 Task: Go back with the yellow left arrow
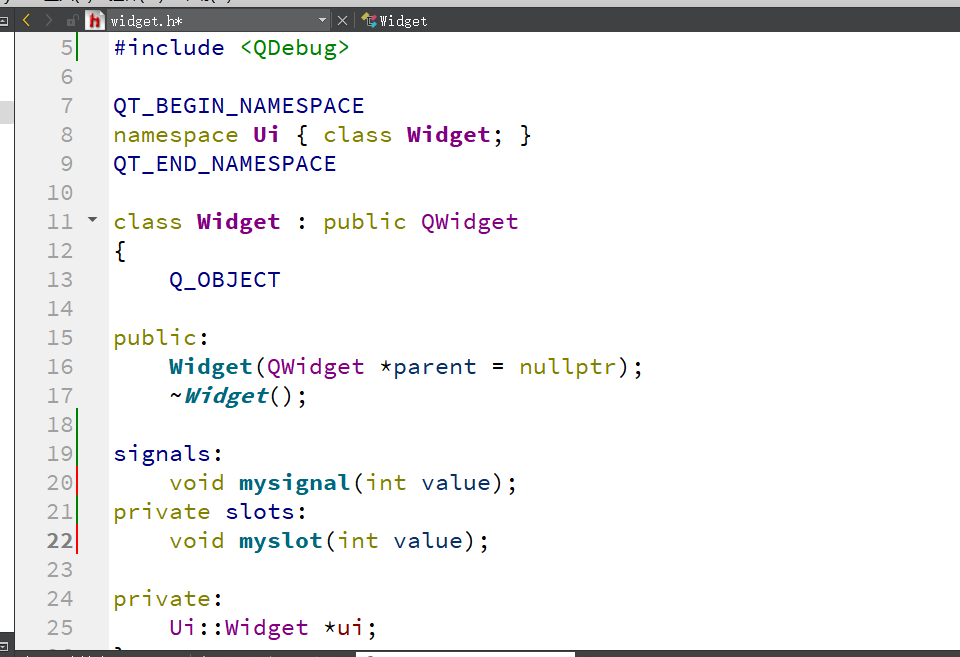tap(26, 20)
